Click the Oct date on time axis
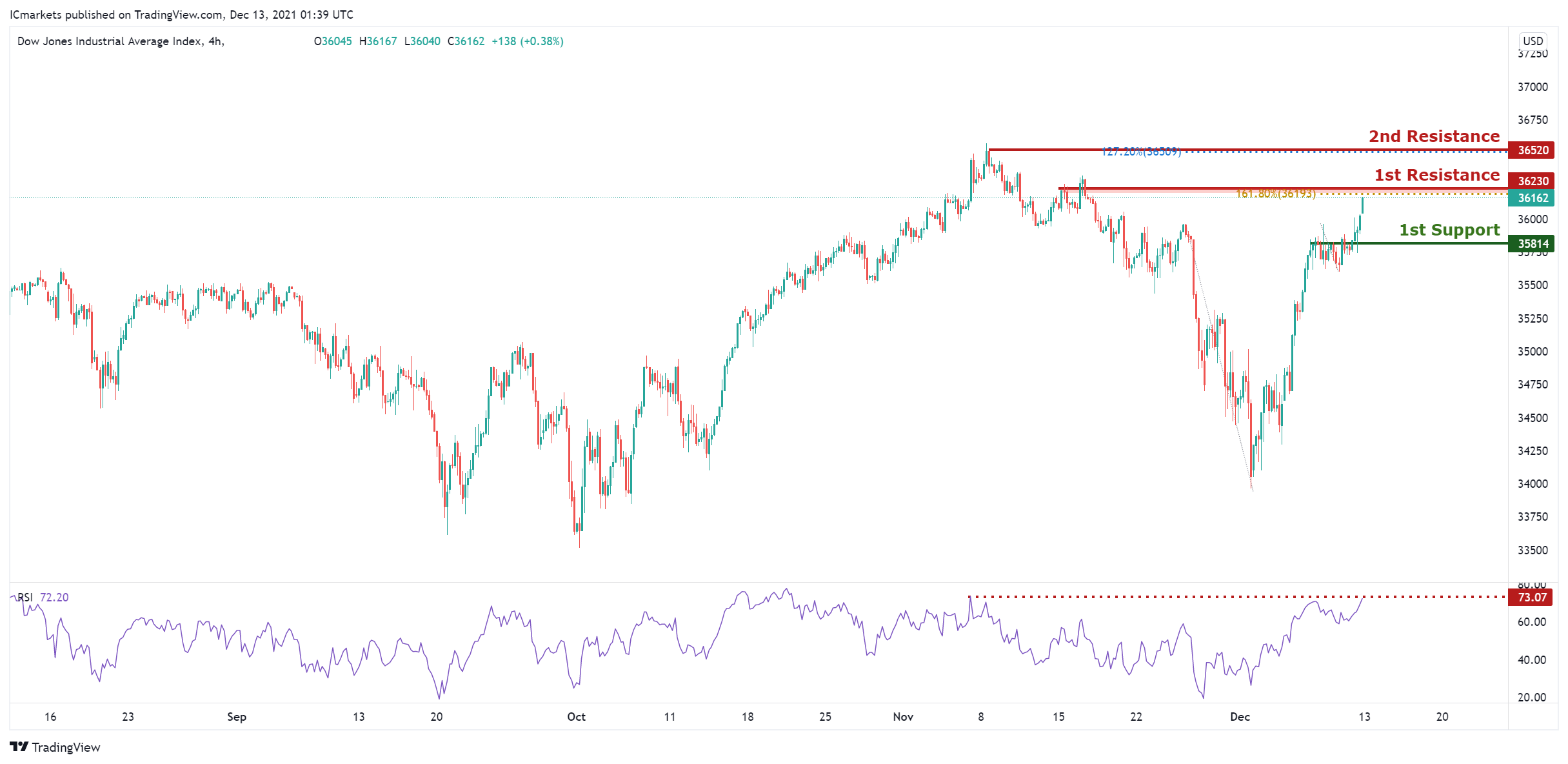1568x764 pixels. (x=576, y=717)
